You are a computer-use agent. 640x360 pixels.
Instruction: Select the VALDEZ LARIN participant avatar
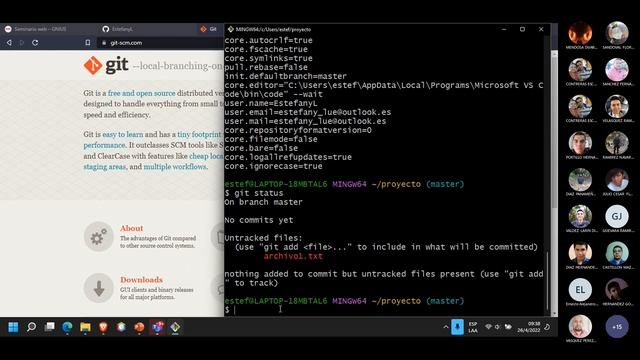pos(580,217)
